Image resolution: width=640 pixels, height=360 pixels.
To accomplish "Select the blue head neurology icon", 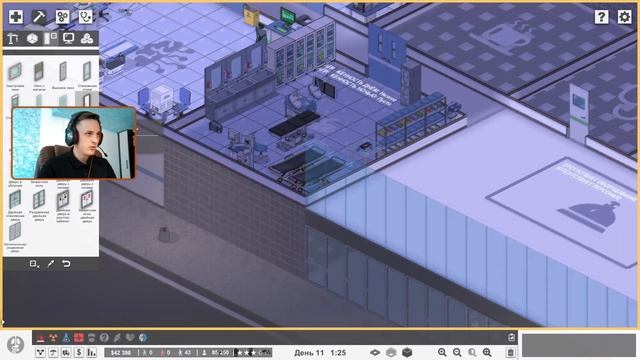I will 142,338.
